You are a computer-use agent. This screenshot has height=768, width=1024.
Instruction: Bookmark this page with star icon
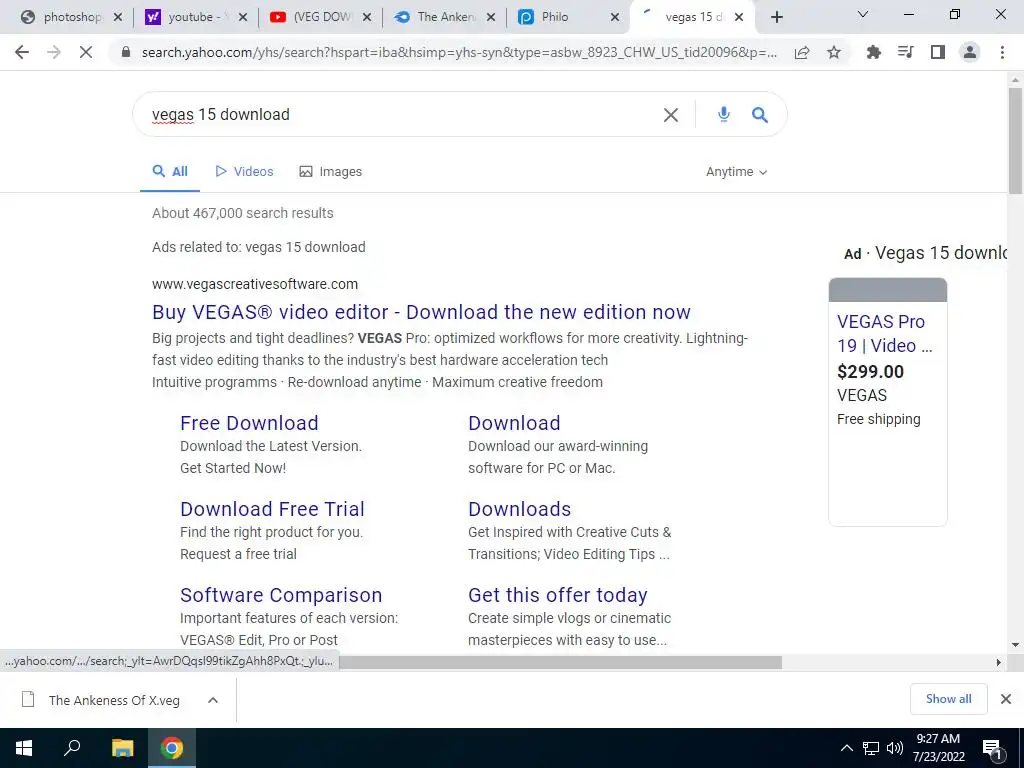834,52
